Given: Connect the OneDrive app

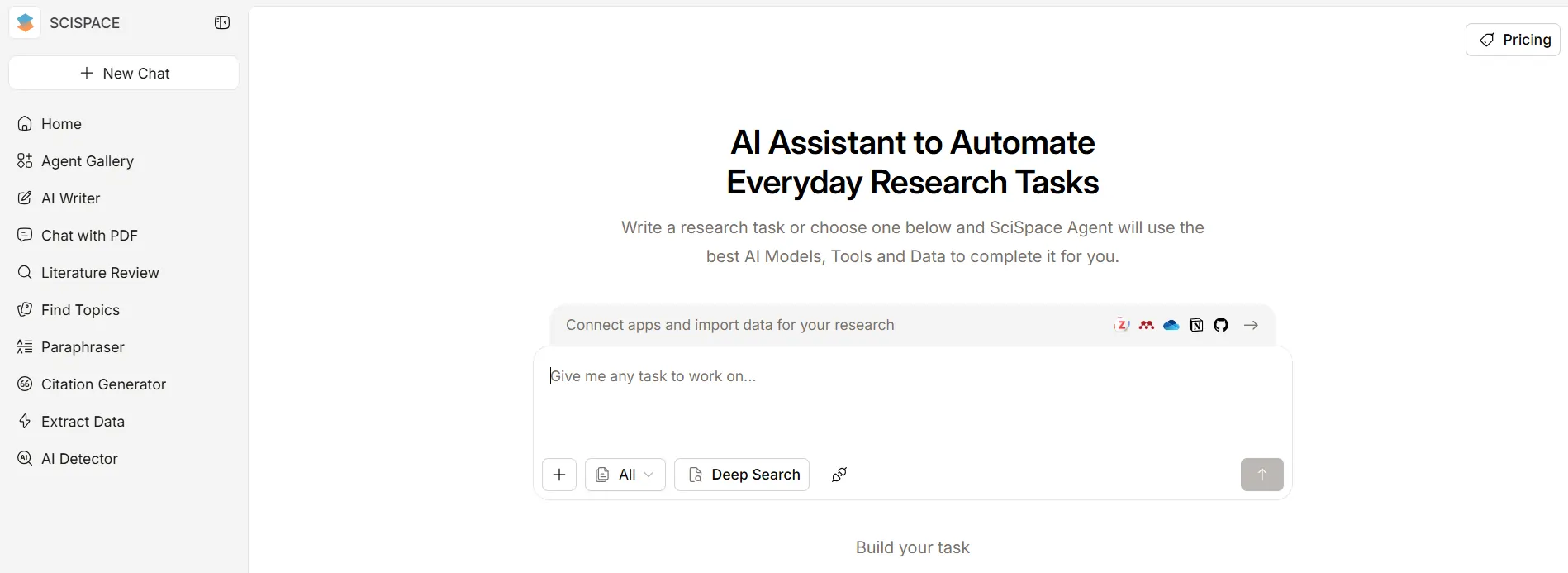Looking at the screenshot, I should [x=1171, y=325].
